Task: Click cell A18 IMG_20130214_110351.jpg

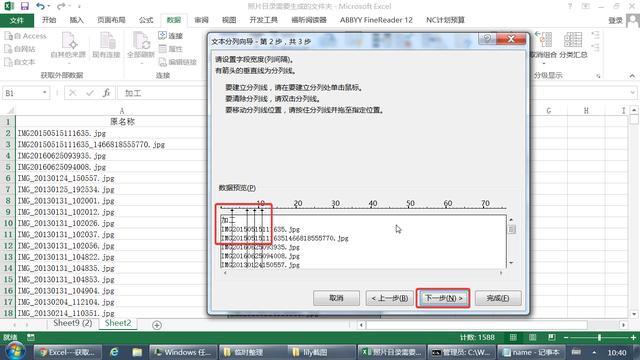Action: pos(110,313)
